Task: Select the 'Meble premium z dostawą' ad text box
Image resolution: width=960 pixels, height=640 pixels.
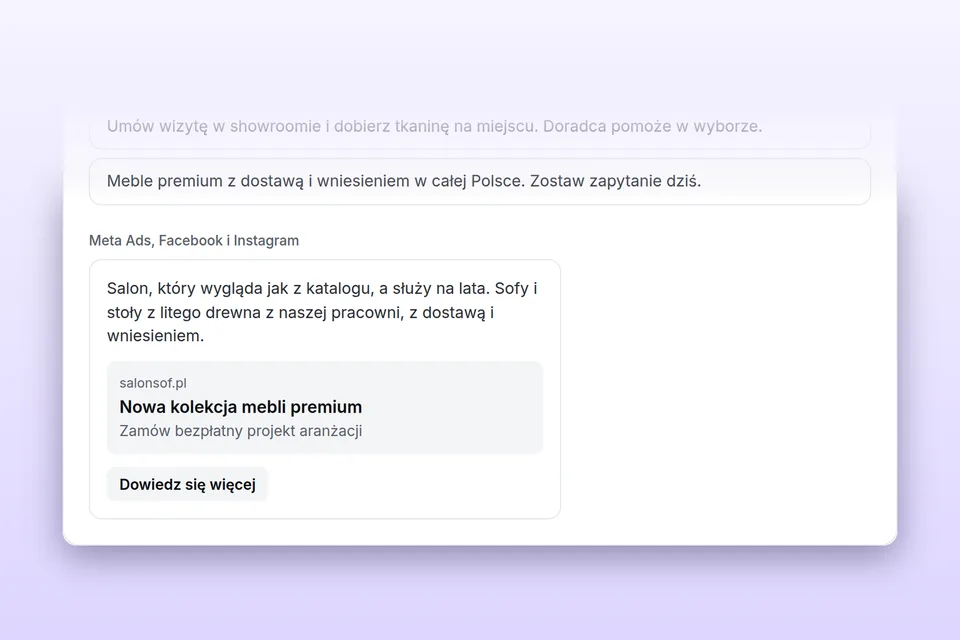Action: pos(479,181)
